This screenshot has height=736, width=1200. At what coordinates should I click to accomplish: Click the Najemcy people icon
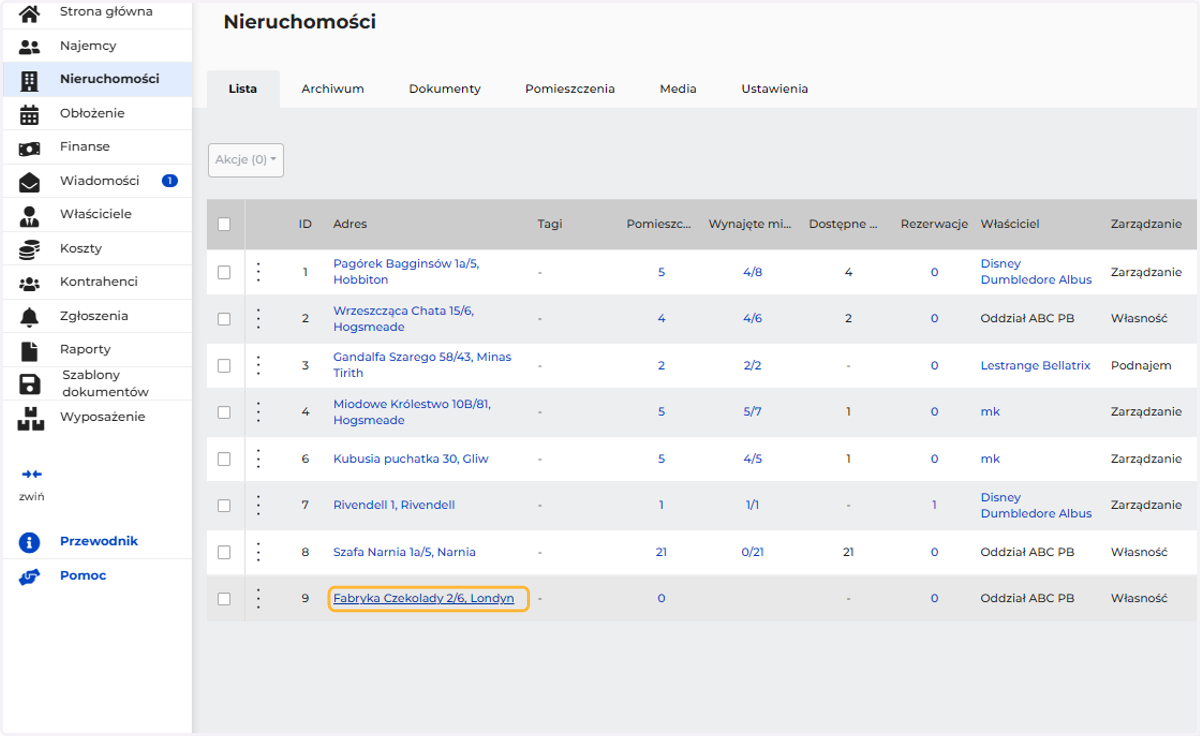(x=30, y=46)
